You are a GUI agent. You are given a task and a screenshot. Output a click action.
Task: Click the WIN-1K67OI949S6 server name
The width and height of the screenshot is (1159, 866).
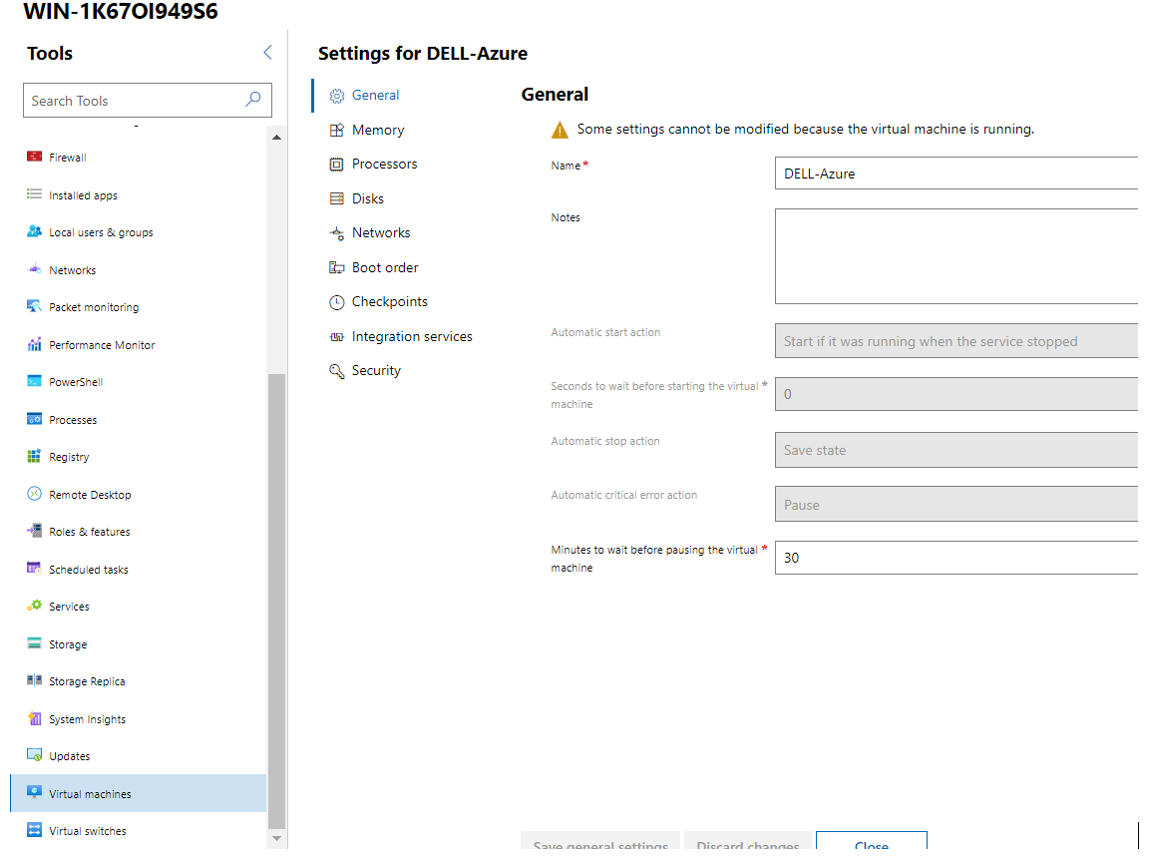coord(120,11)
